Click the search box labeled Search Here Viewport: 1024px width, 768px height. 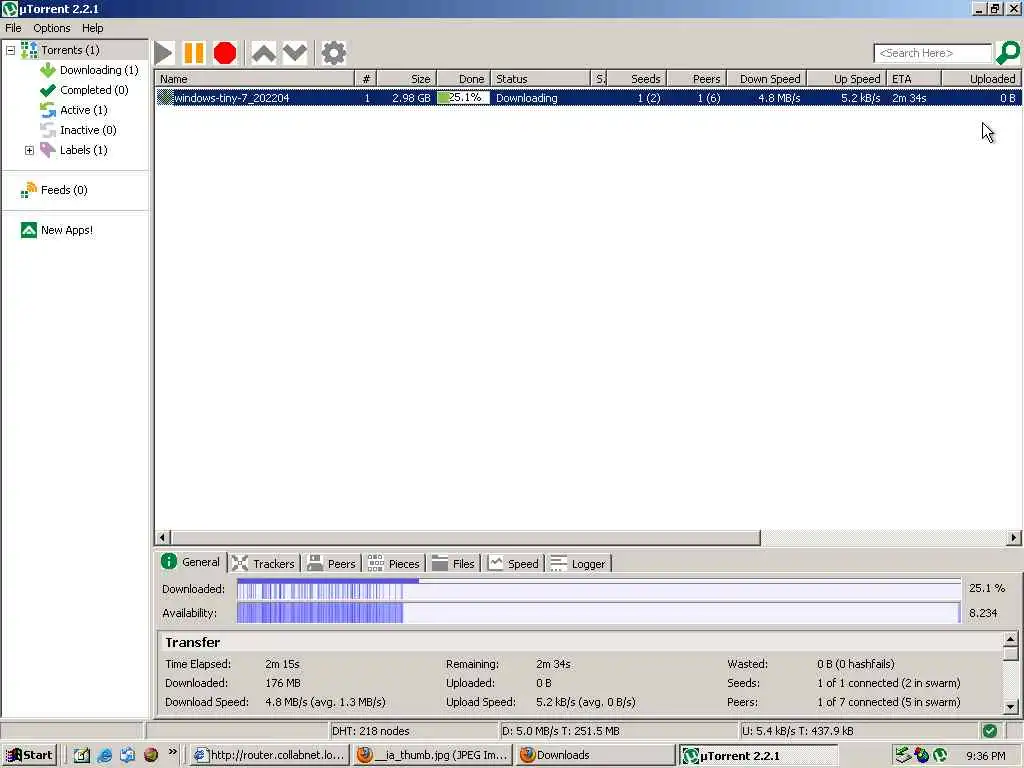(x=933, y=53)
